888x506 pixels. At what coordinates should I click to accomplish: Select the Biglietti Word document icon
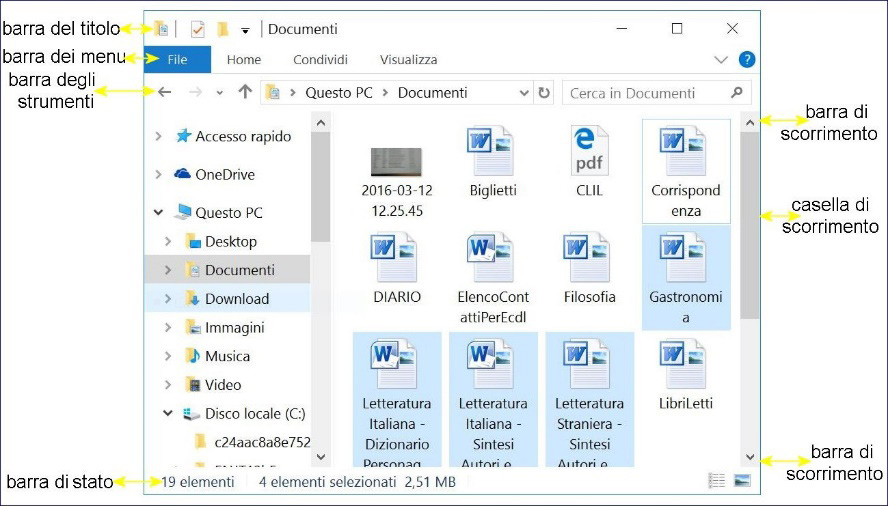coord(492,151)
